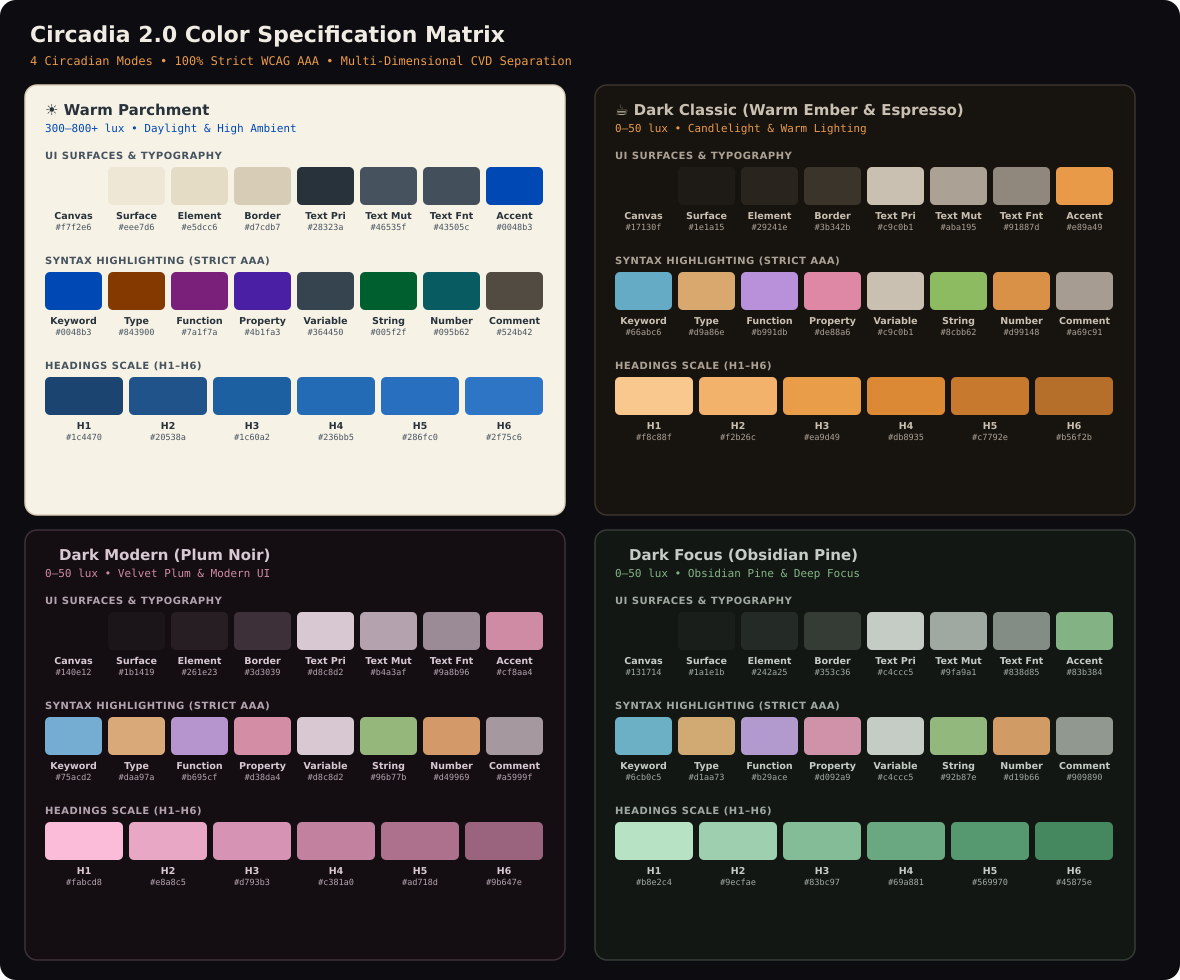Select Dark Classic Text Pri swatch #c9c0b1

(896, 186)
